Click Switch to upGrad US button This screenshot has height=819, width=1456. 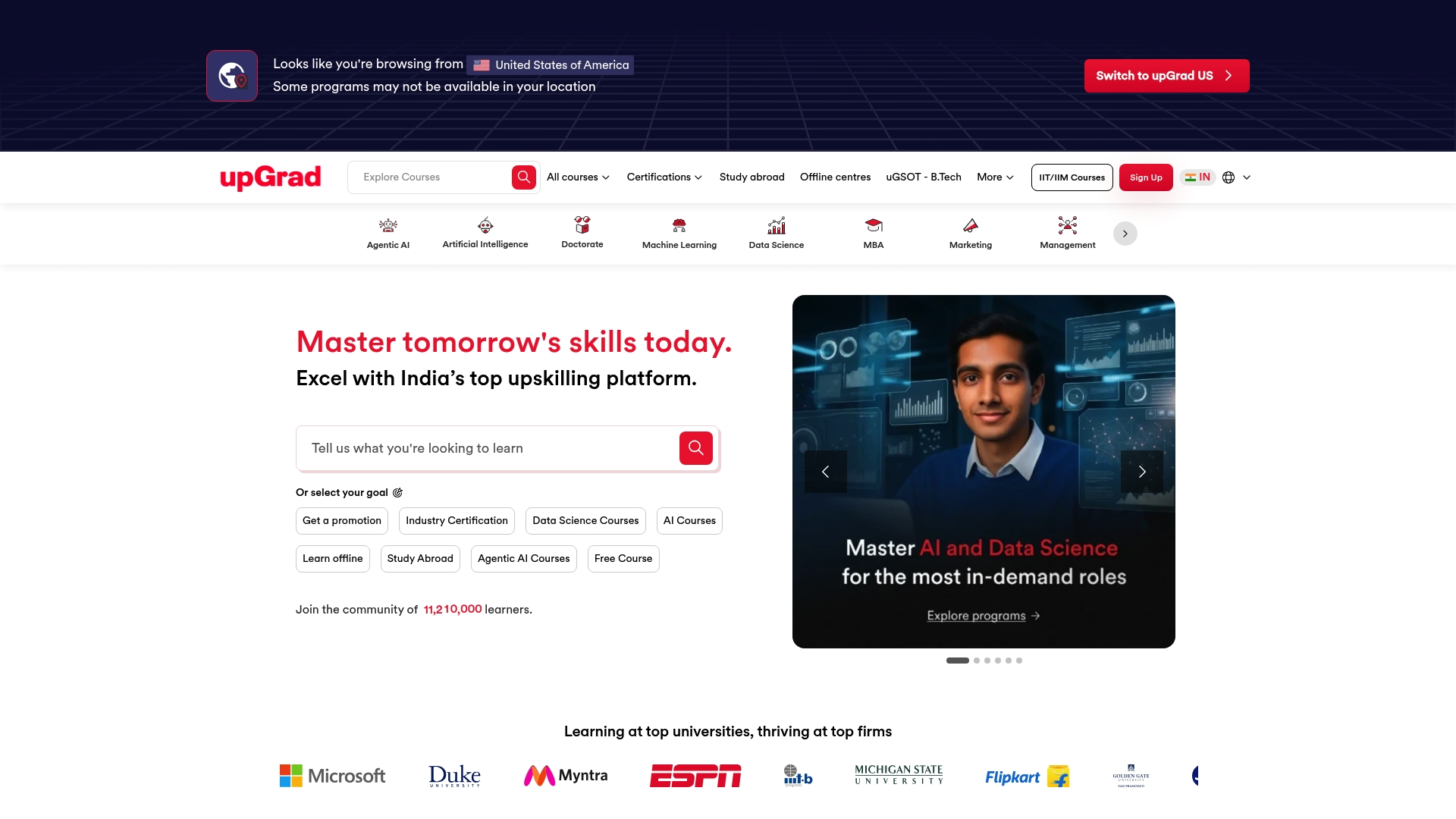click(1166, 76)
